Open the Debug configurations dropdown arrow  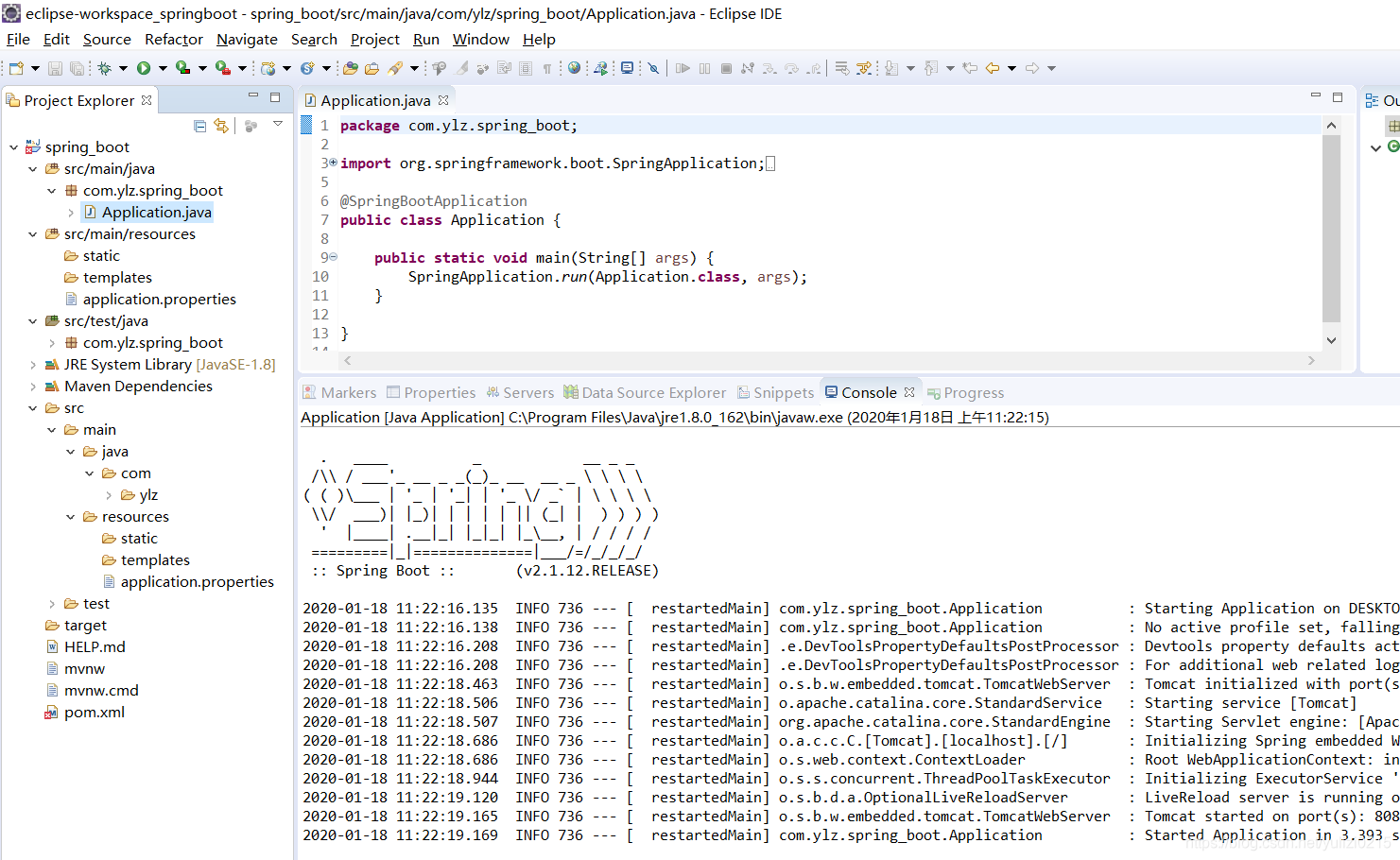(x=123, y=68)
